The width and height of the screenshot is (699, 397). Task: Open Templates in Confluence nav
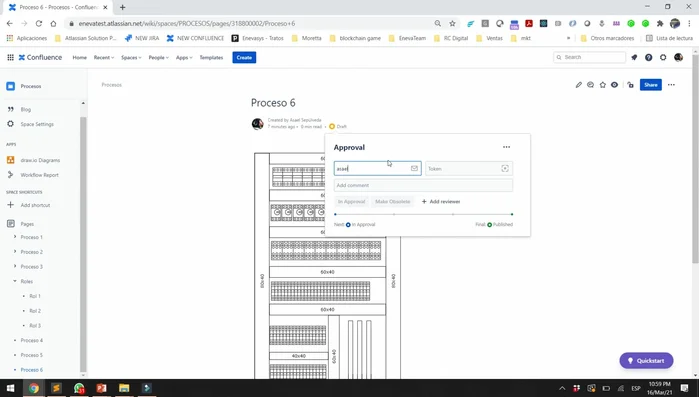click(211, 57)
